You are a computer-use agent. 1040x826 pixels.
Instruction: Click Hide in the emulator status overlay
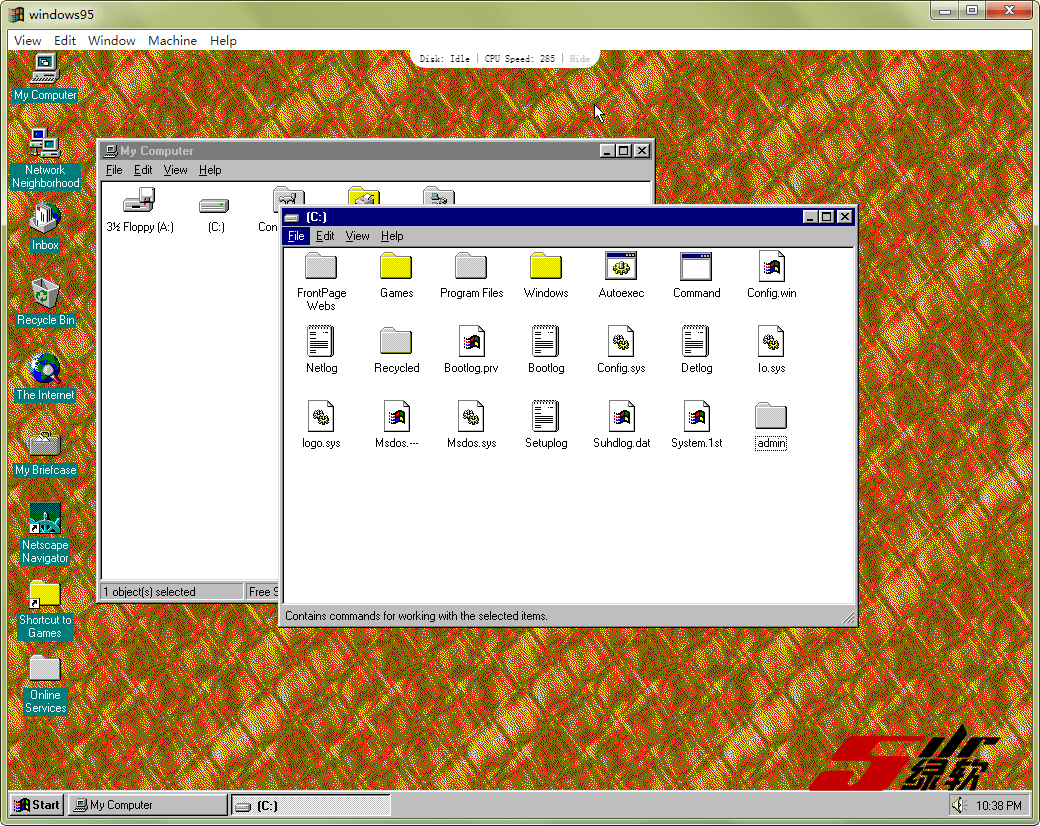click(580, 59)
